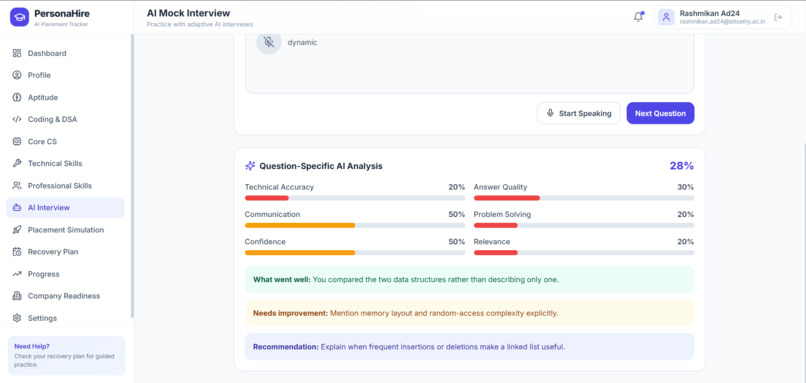The image size is (806, 383).
Task: Click the Recovery Plan calendar icon
Action: 17,252
